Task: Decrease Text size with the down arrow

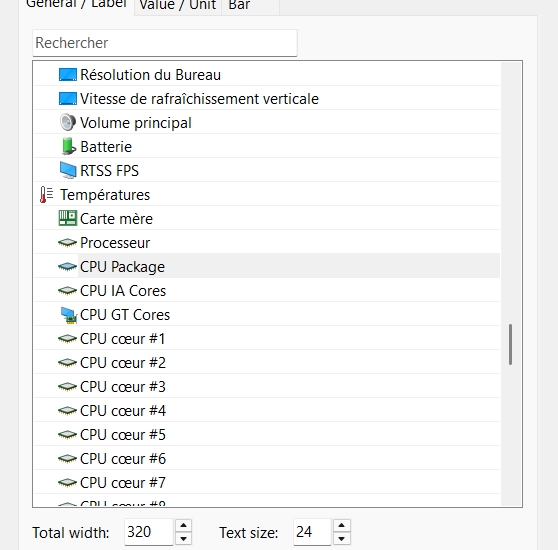Action: pos(342,538)
